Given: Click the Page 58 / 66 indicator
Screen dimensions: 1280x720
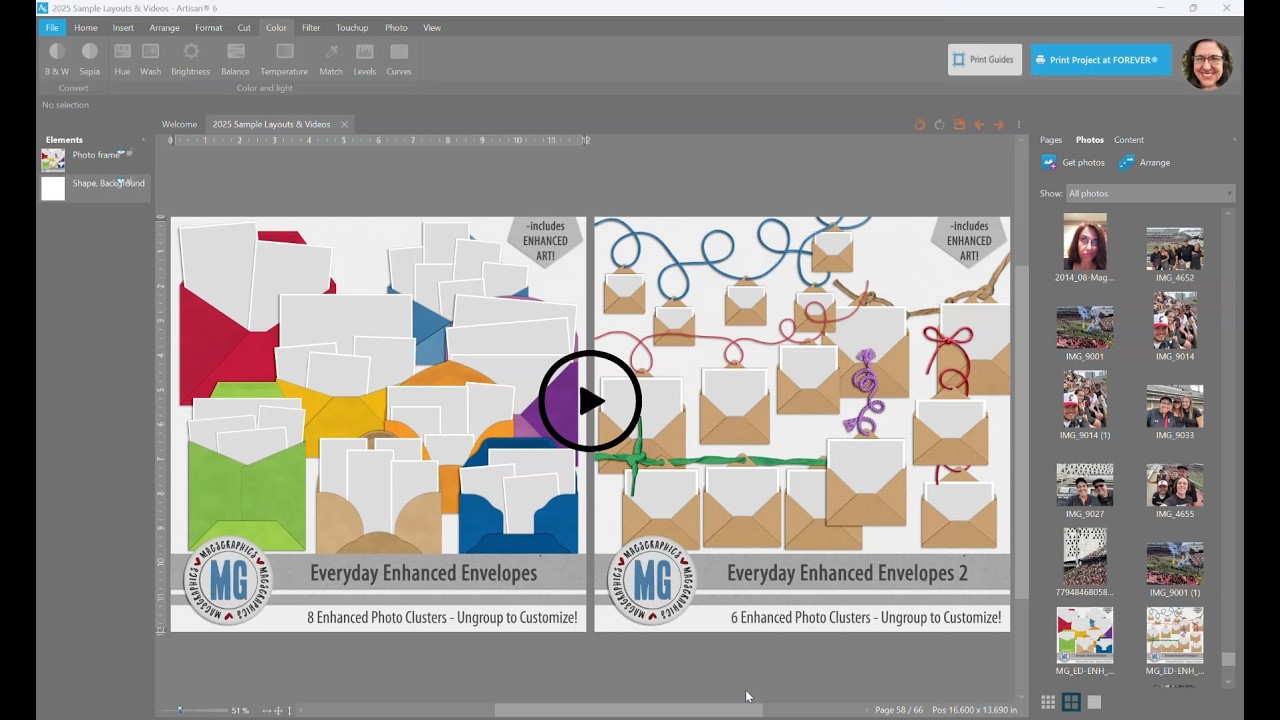Looking at the screenshot, I should point(899,711).
